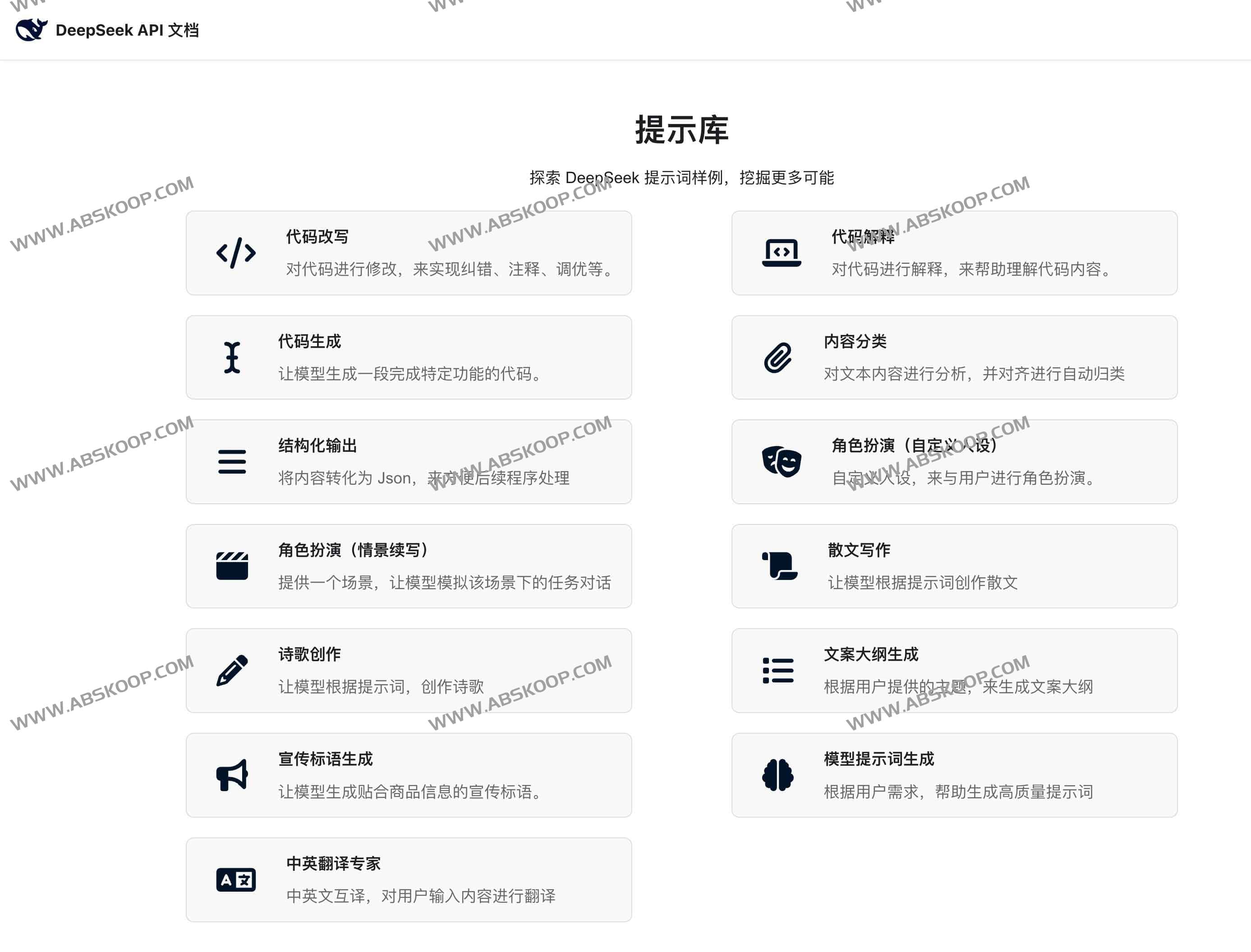Select the clapperboard icon on 角色扮演（情景续写）

tap(232, 565)
